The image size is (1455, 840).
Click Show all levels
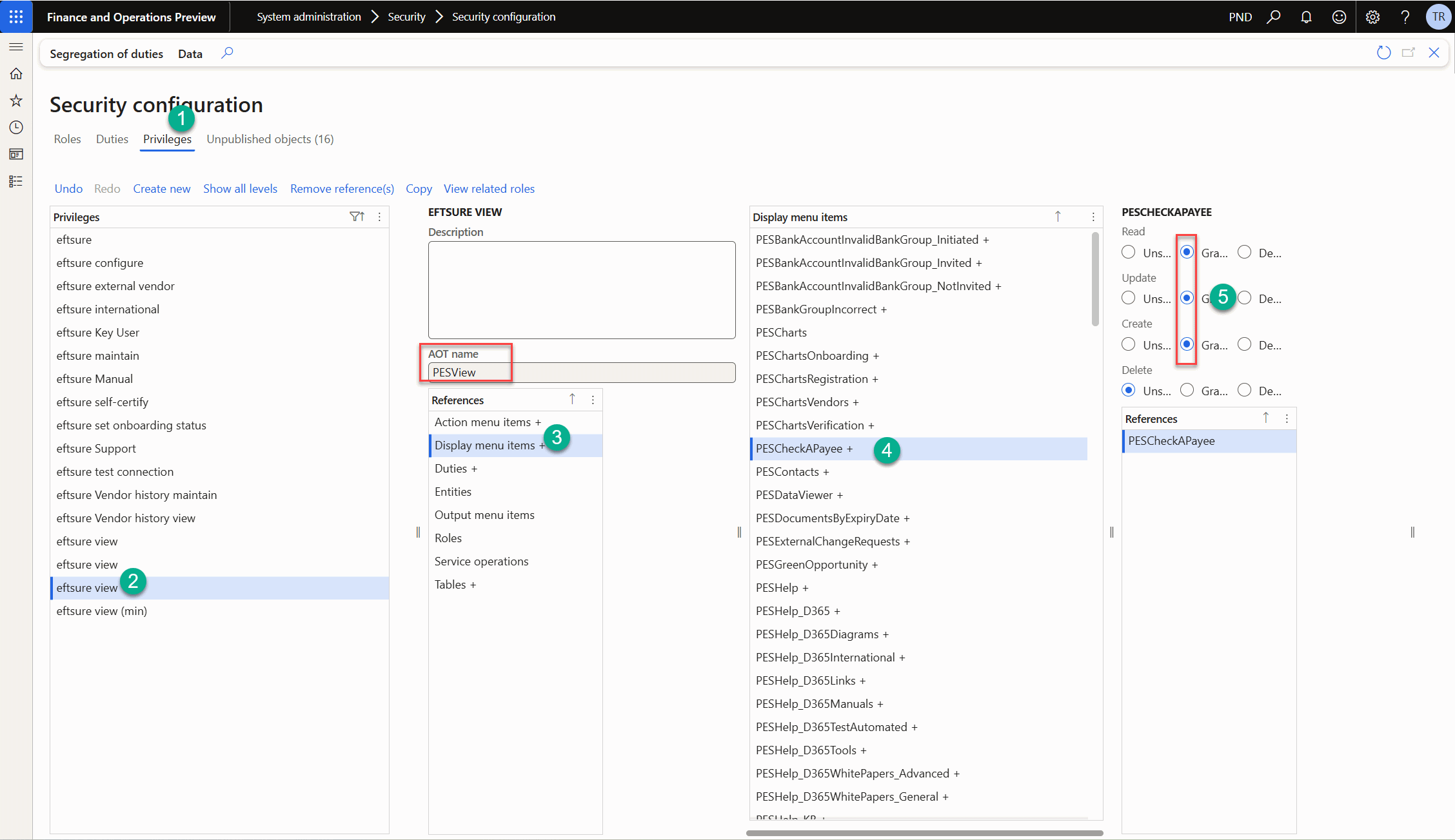tap(241, 189)
